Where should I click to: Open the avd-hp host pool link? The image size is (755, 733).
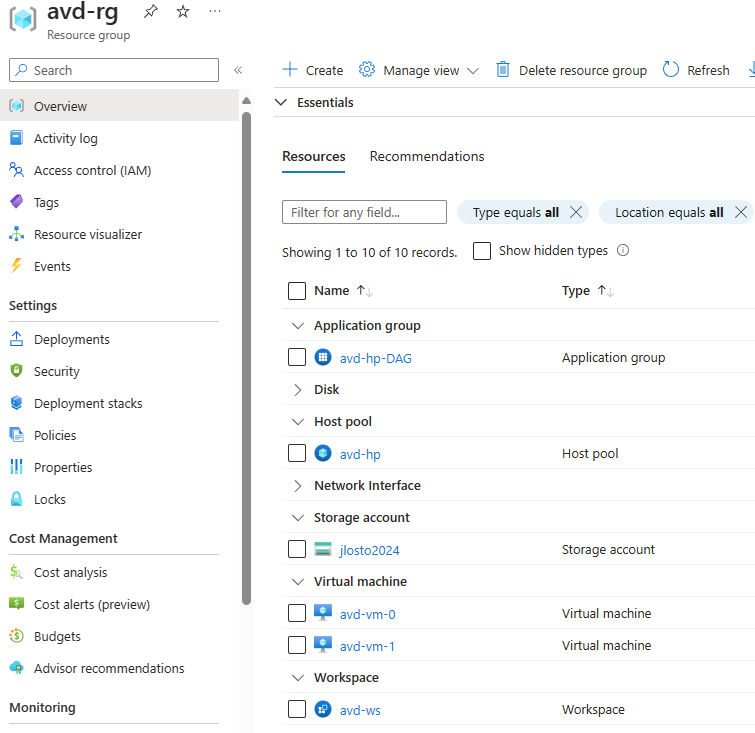(360, 454)
